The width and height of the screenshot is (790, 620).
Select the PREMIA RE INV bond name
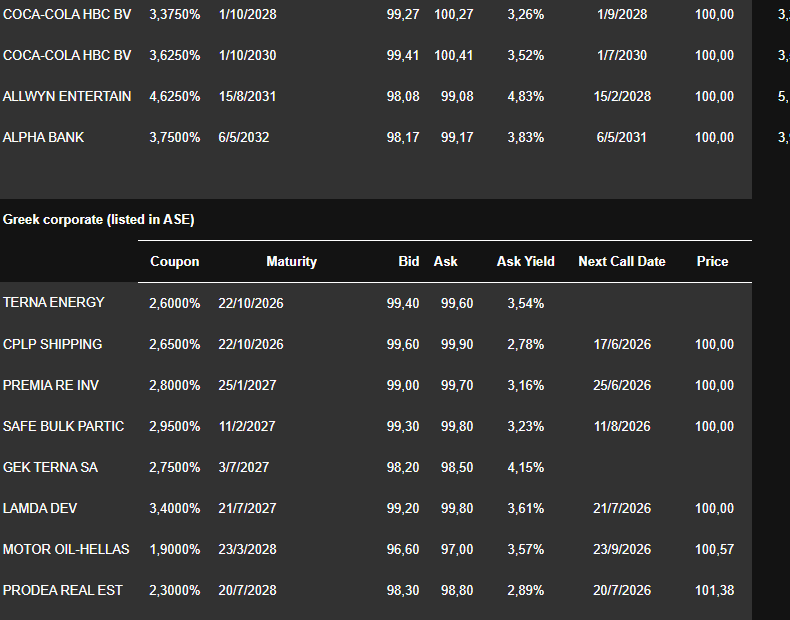click(x=50, y=385)
